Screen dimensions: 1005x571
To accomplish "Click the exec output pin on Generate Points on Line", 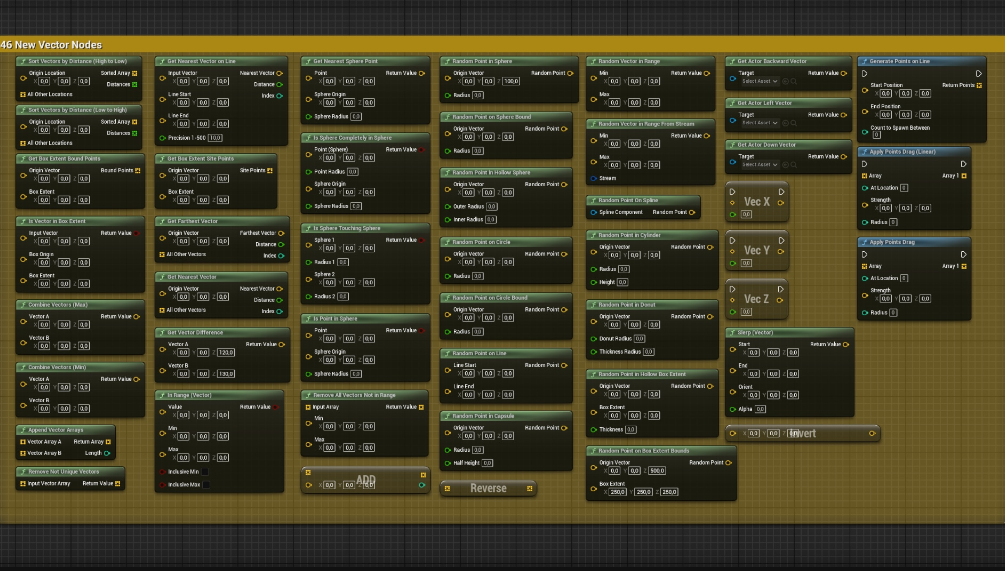I will pos(979,74).
